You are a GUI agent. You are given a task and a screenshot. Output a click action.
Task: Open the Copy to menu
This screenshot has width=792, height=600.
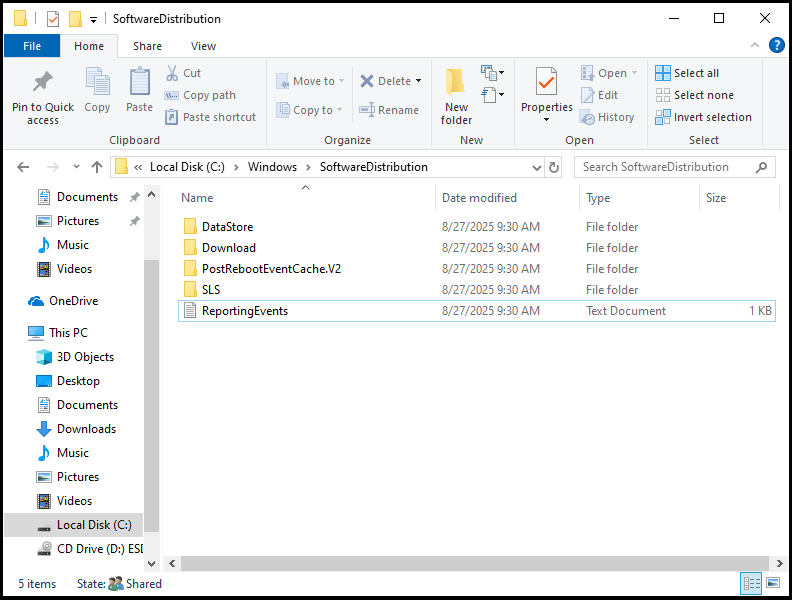(x=309, y=110)
